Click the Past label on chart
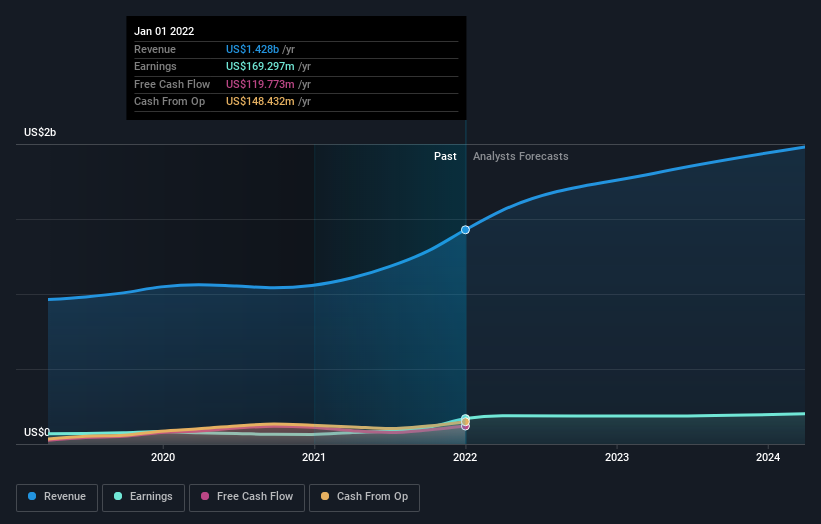The image size is (821, 524). pos(445,156)
